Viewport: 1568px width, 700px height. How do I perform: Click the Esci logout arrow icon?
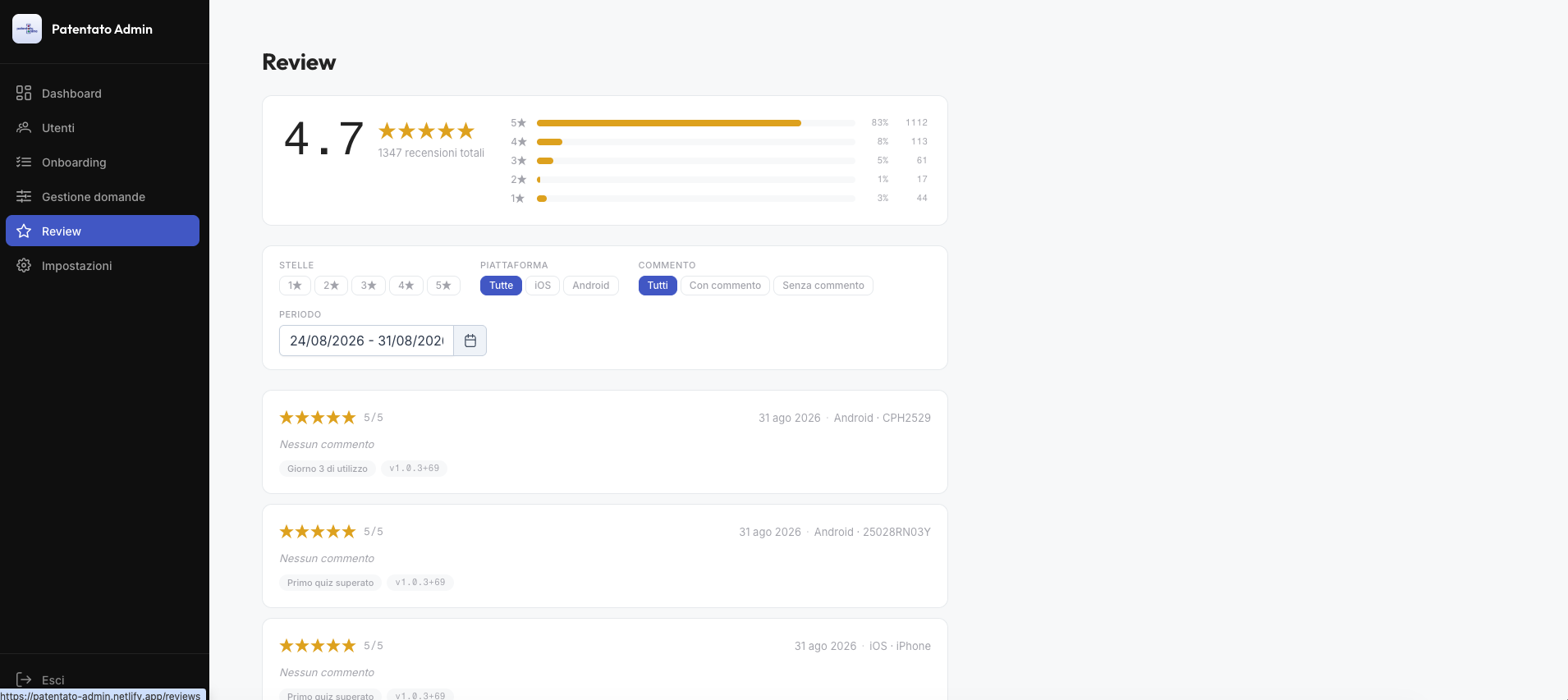[24, 679]
